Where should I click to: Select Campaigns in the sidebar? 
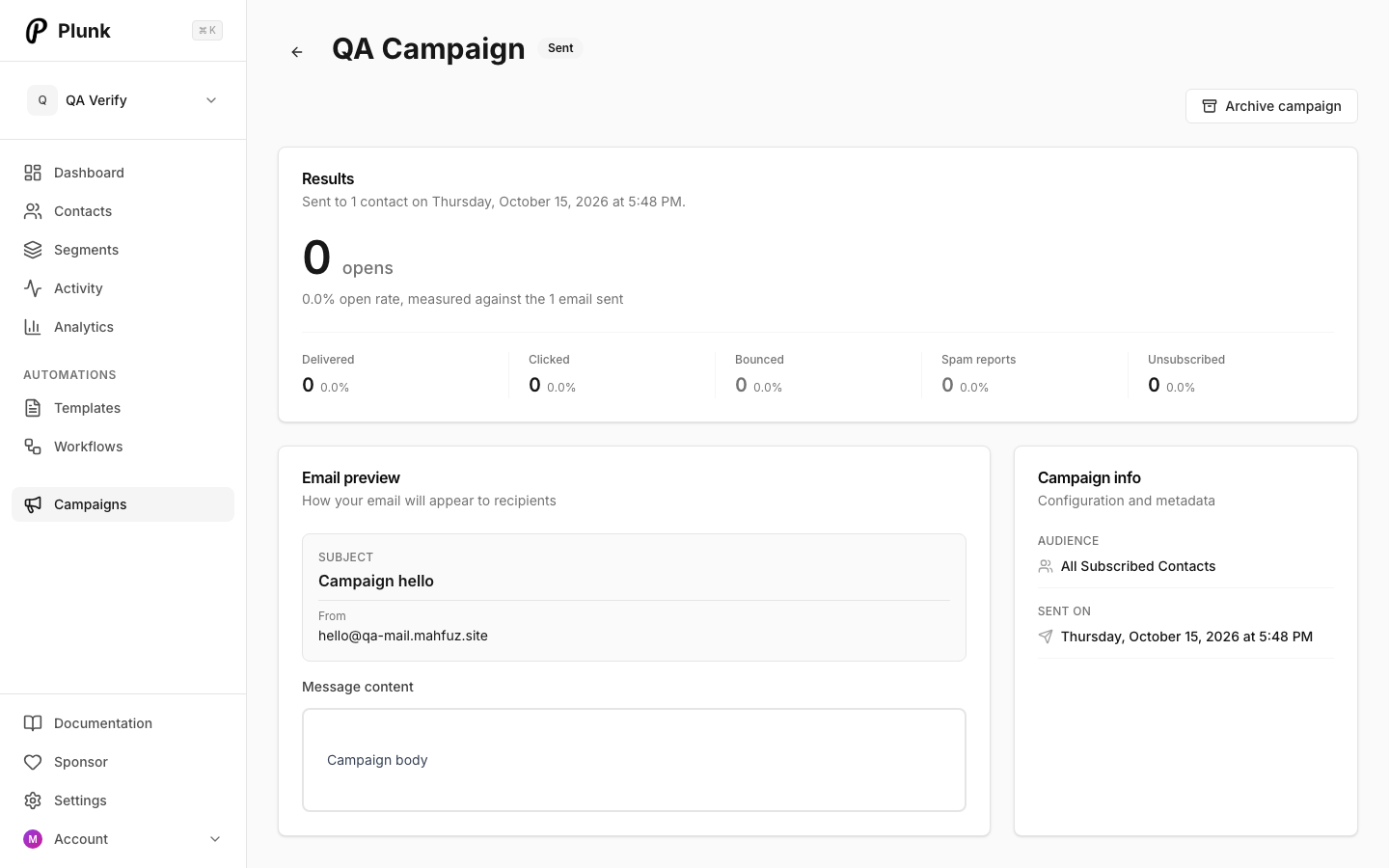[123, 504]
